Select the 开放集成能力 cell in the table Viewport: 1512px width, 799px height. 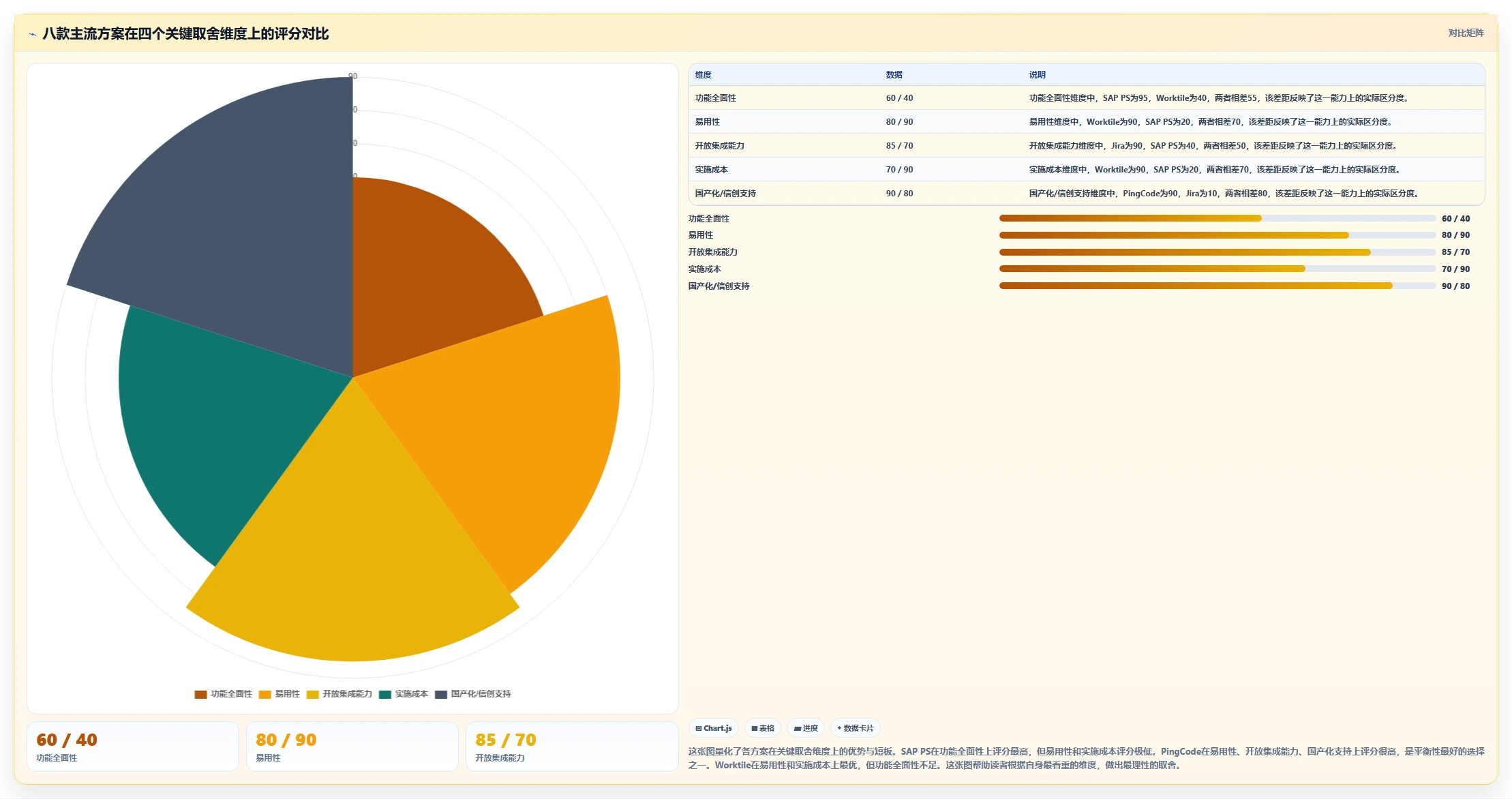tap(720, 146)
